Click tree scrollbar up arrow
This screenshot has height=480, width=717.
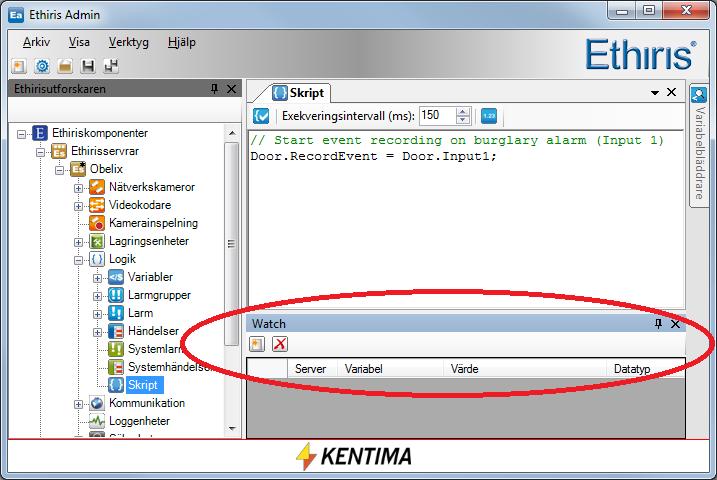(232, 133)
